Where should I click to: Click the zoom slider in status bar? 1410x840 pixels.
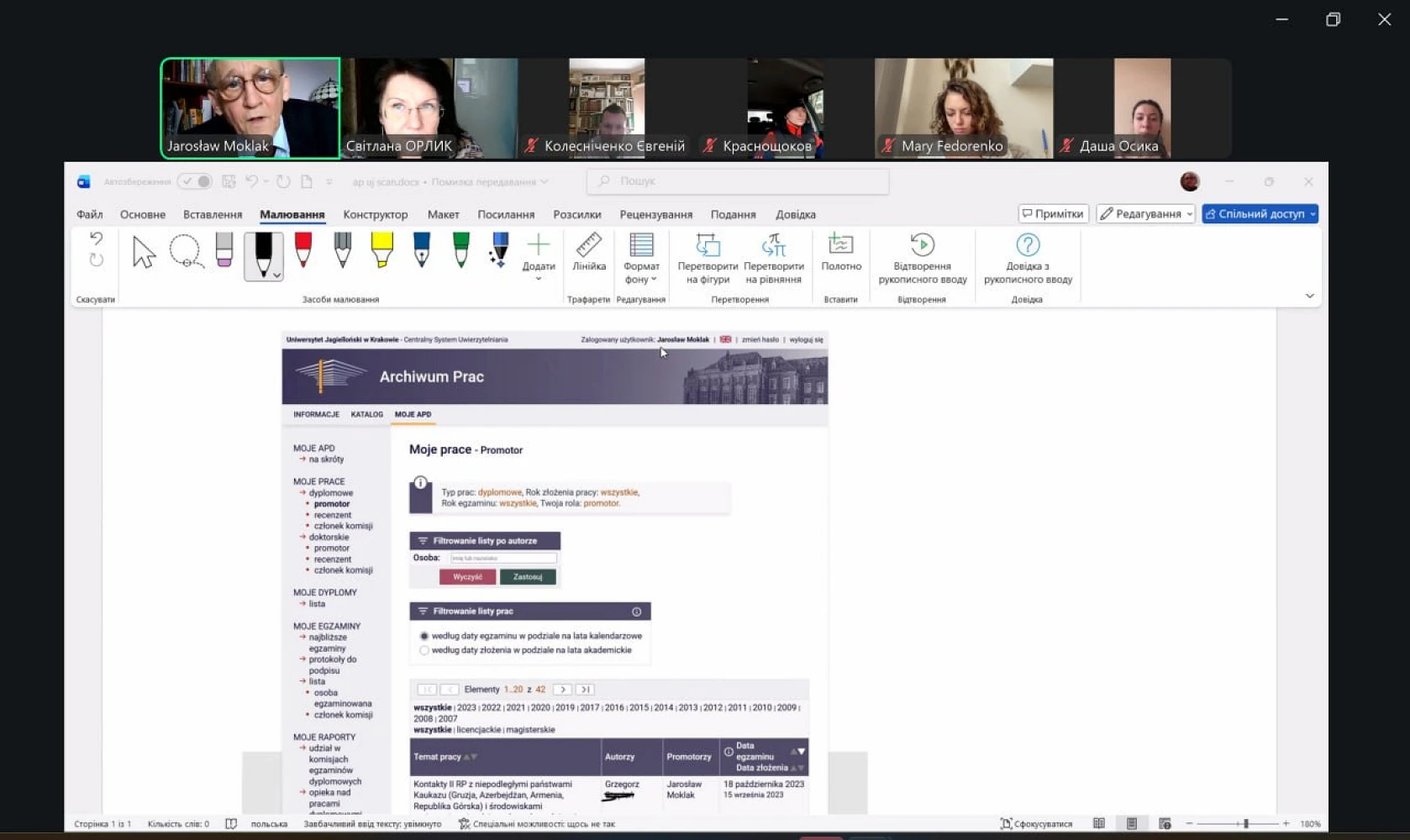click(1245, 824)
